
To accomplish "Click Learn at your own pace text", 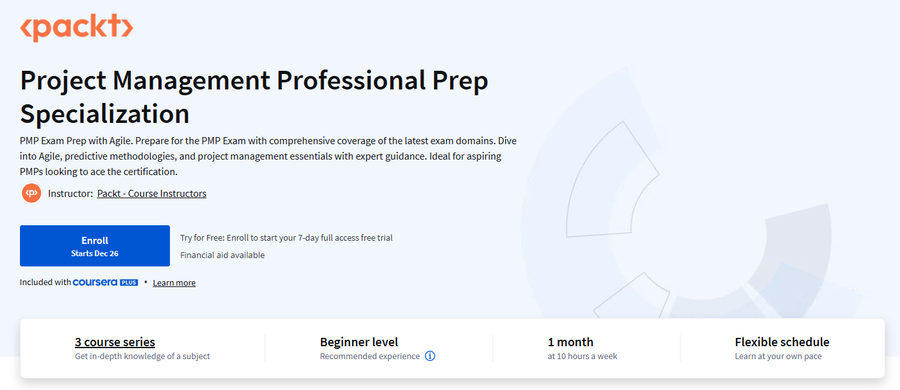I will coord(778,356).
